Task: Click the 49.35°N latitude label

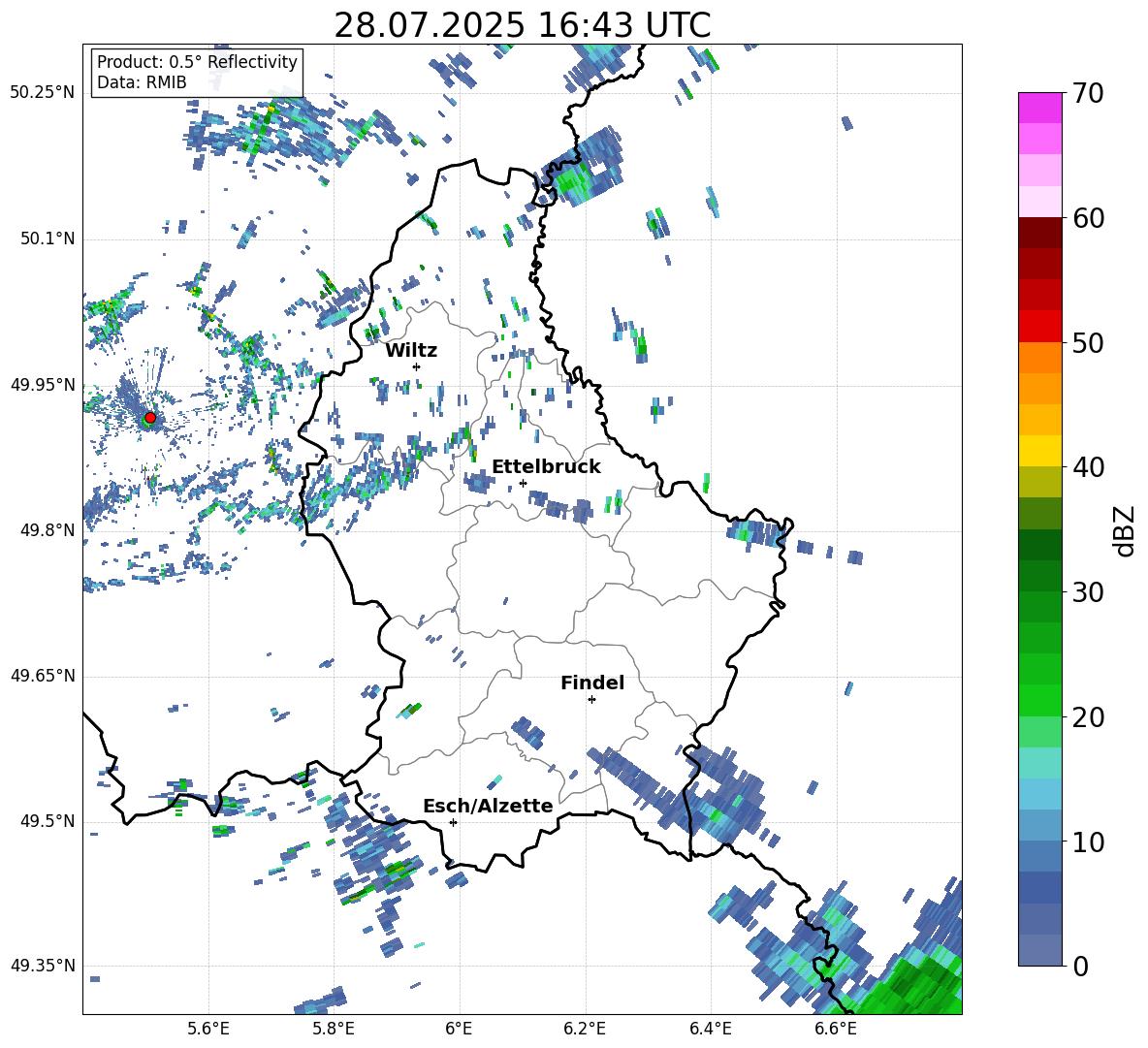Action: pos(43,966)
